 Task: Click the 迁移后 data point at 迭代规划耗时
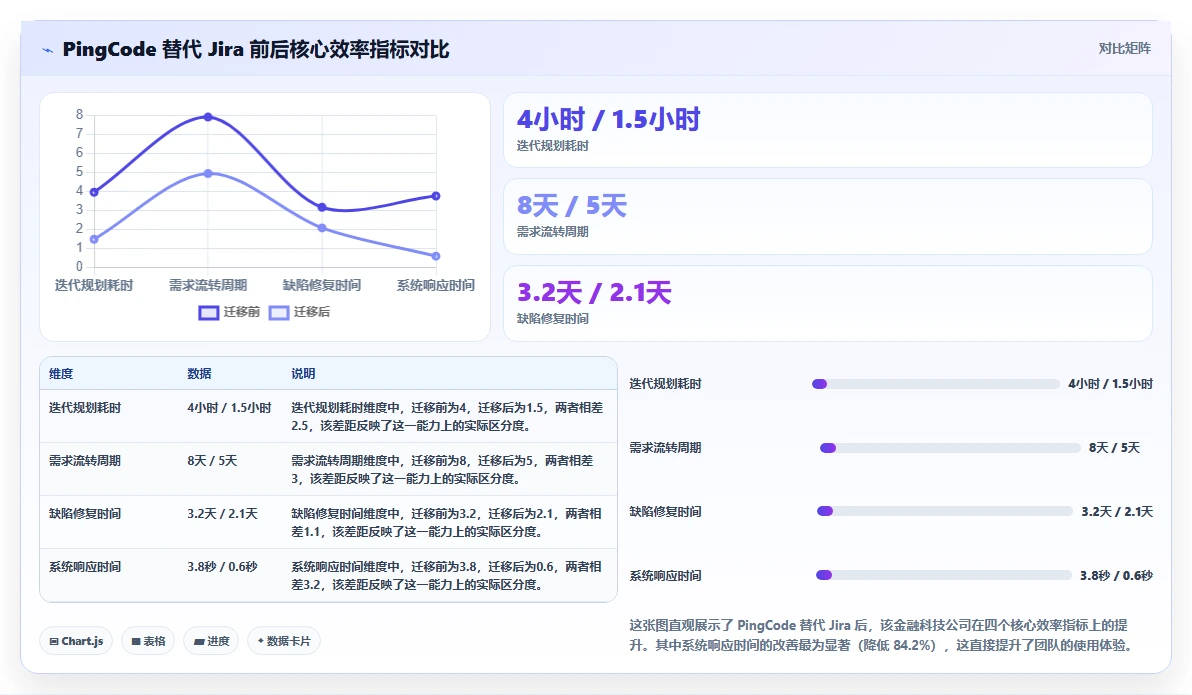tap(94, 240)
